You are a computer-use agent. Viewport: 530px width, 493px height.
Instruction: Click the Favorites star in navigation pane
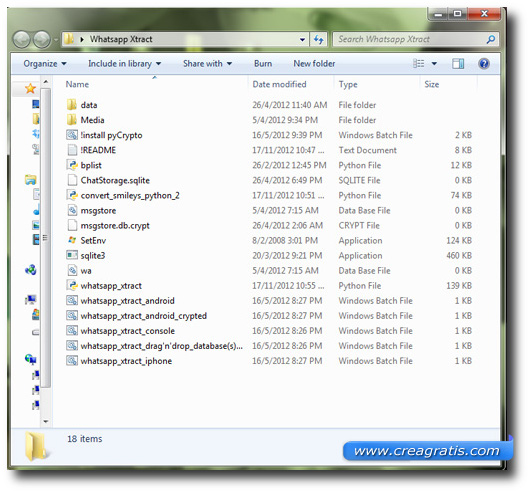pyautogui.click(x=30, y=89)
